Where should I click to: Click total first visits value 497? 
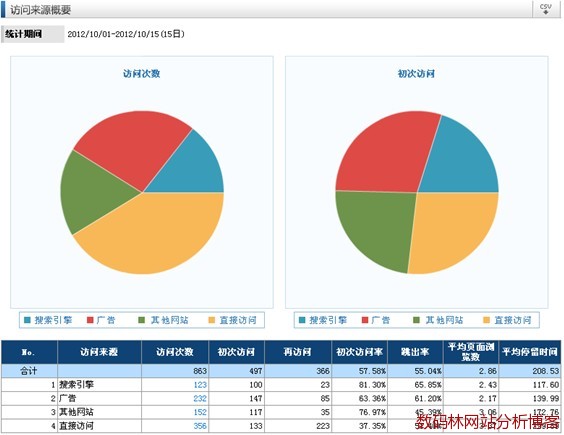(256, 371)
